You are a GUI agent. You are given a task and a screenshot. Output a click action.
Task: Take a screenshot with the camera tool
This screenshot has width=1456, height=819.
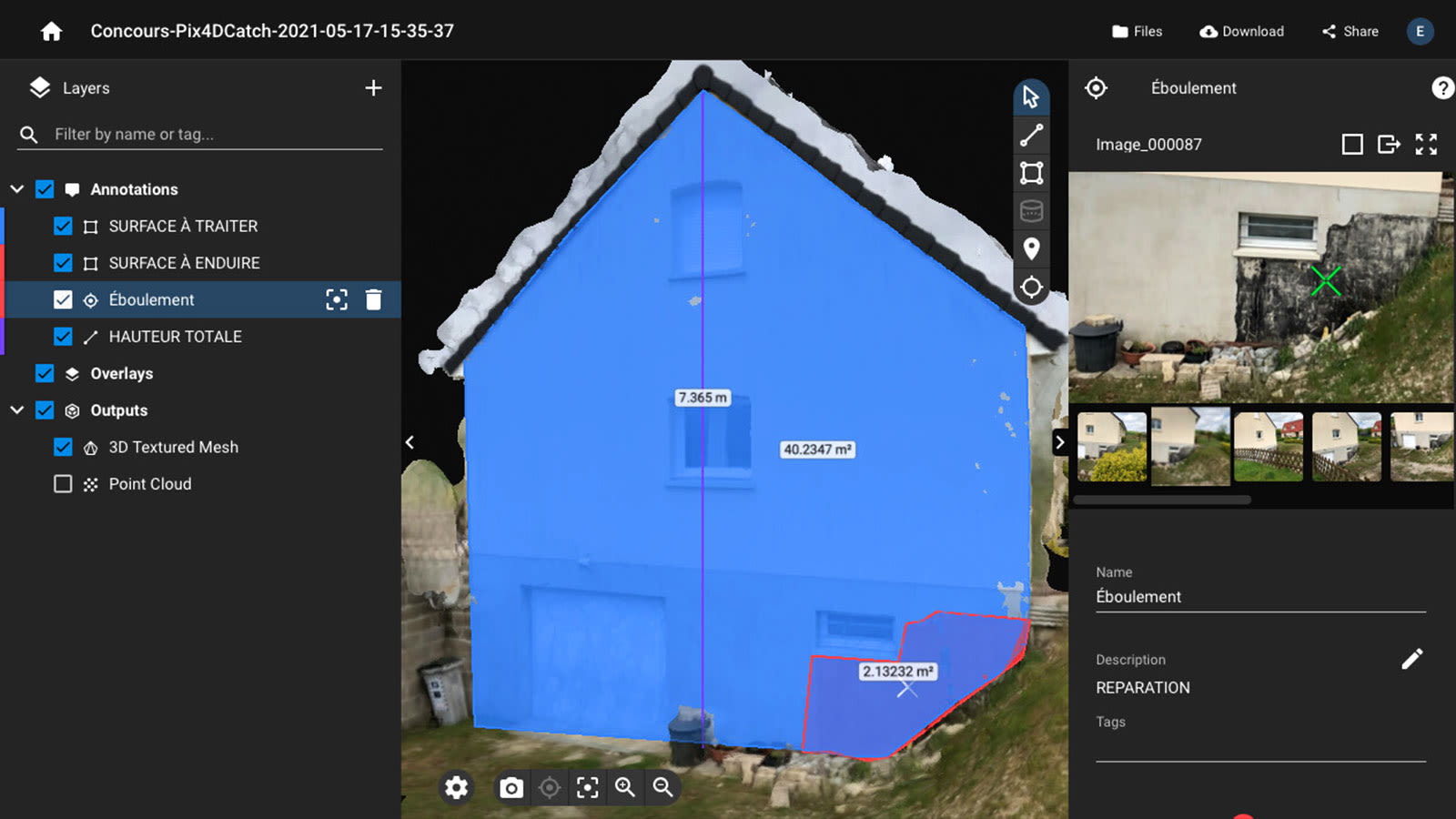pos(511,787)
